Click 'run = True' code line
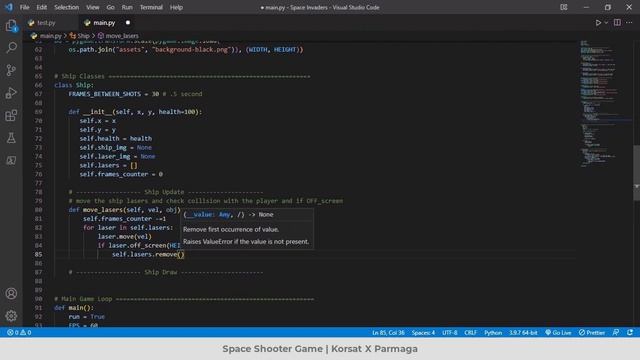The width and height of the screenshot is (640, 360). pyautogui.click(x=87, y=317)
